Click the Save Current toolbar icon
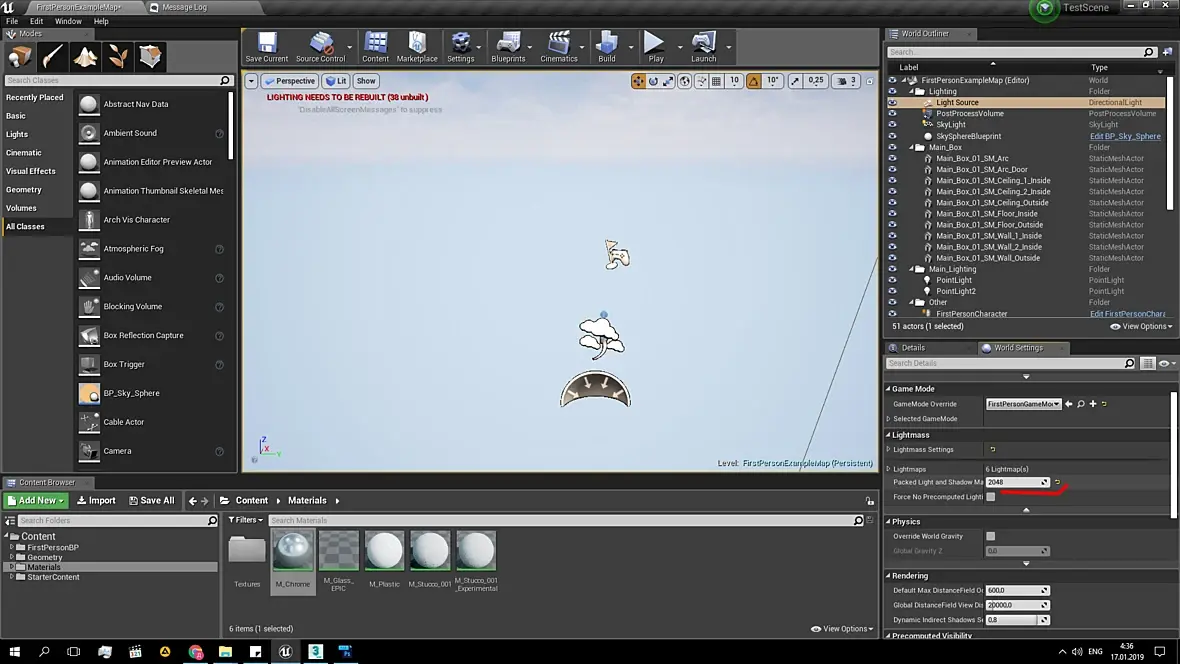The image size is (1180, 664). coord(266,46)
